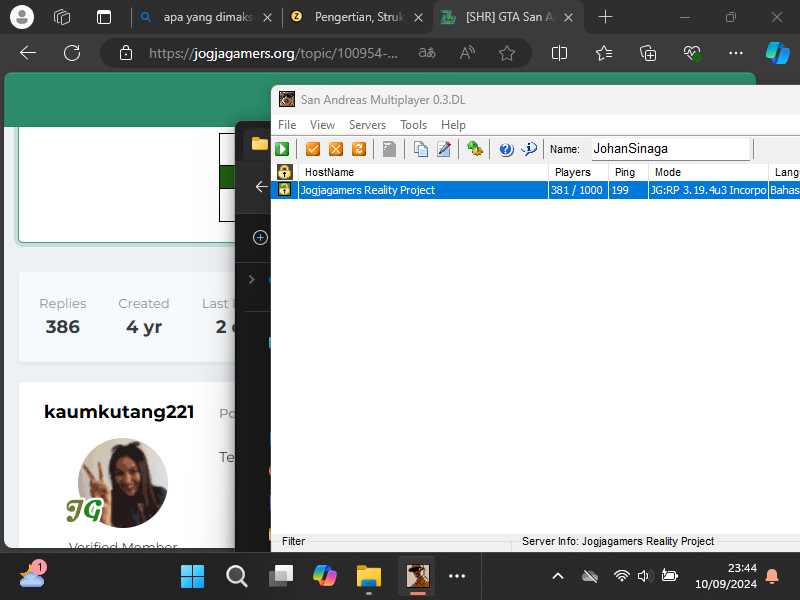Click the unlocked padlock on the Jogjagamers row

pos(284,190)
